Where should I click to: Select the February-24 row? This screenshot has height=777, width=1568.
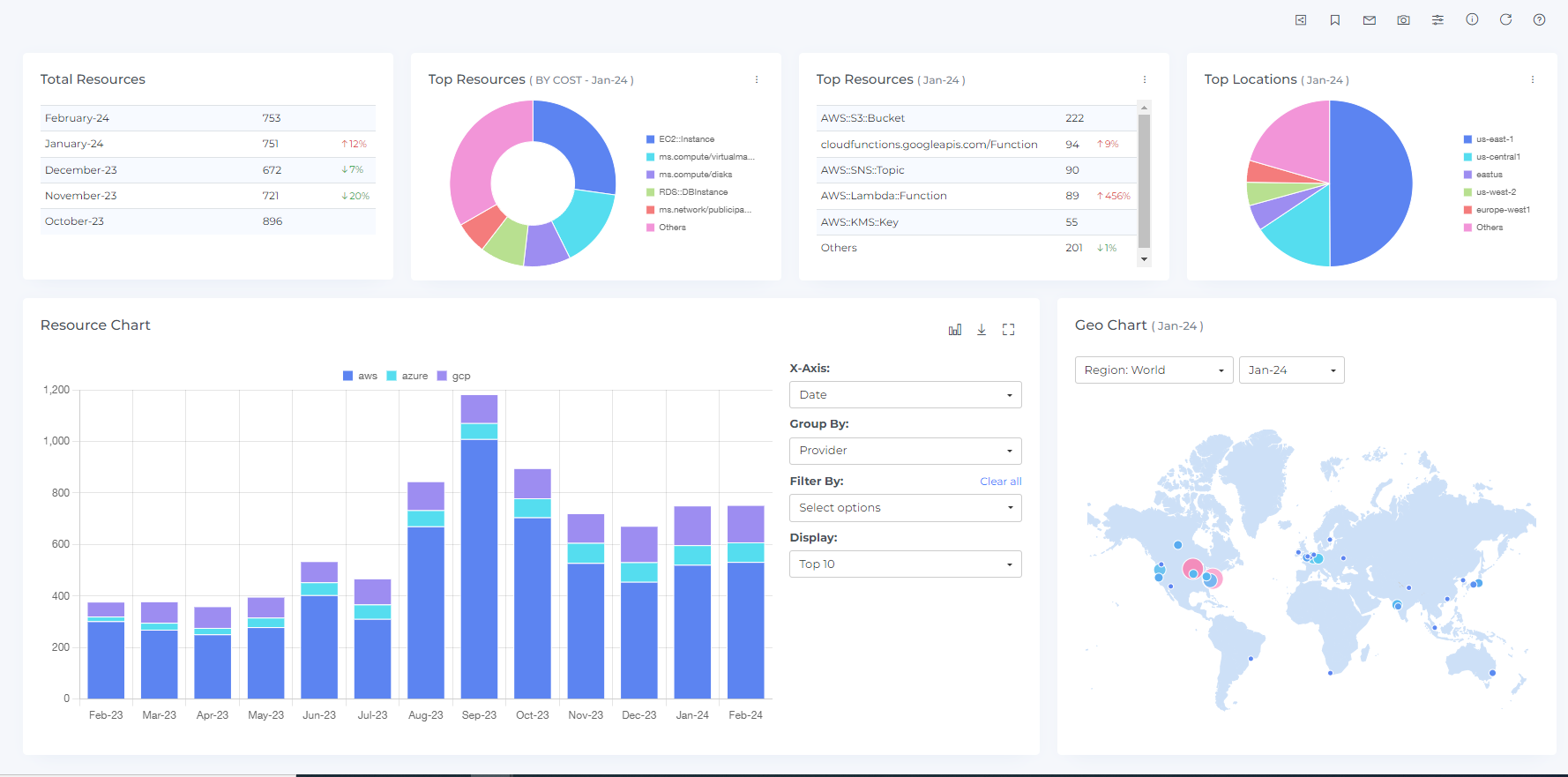(x=208, y=118)
